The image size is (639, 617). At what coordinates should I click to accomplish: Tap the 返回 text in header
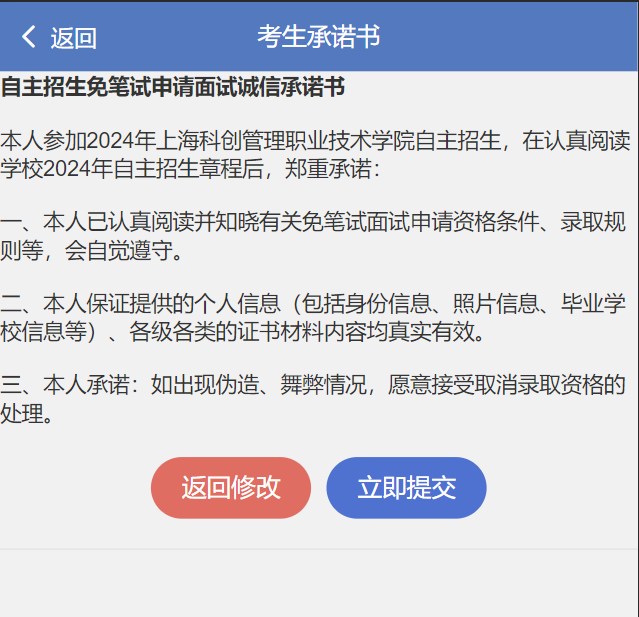(x=74, y=38)
